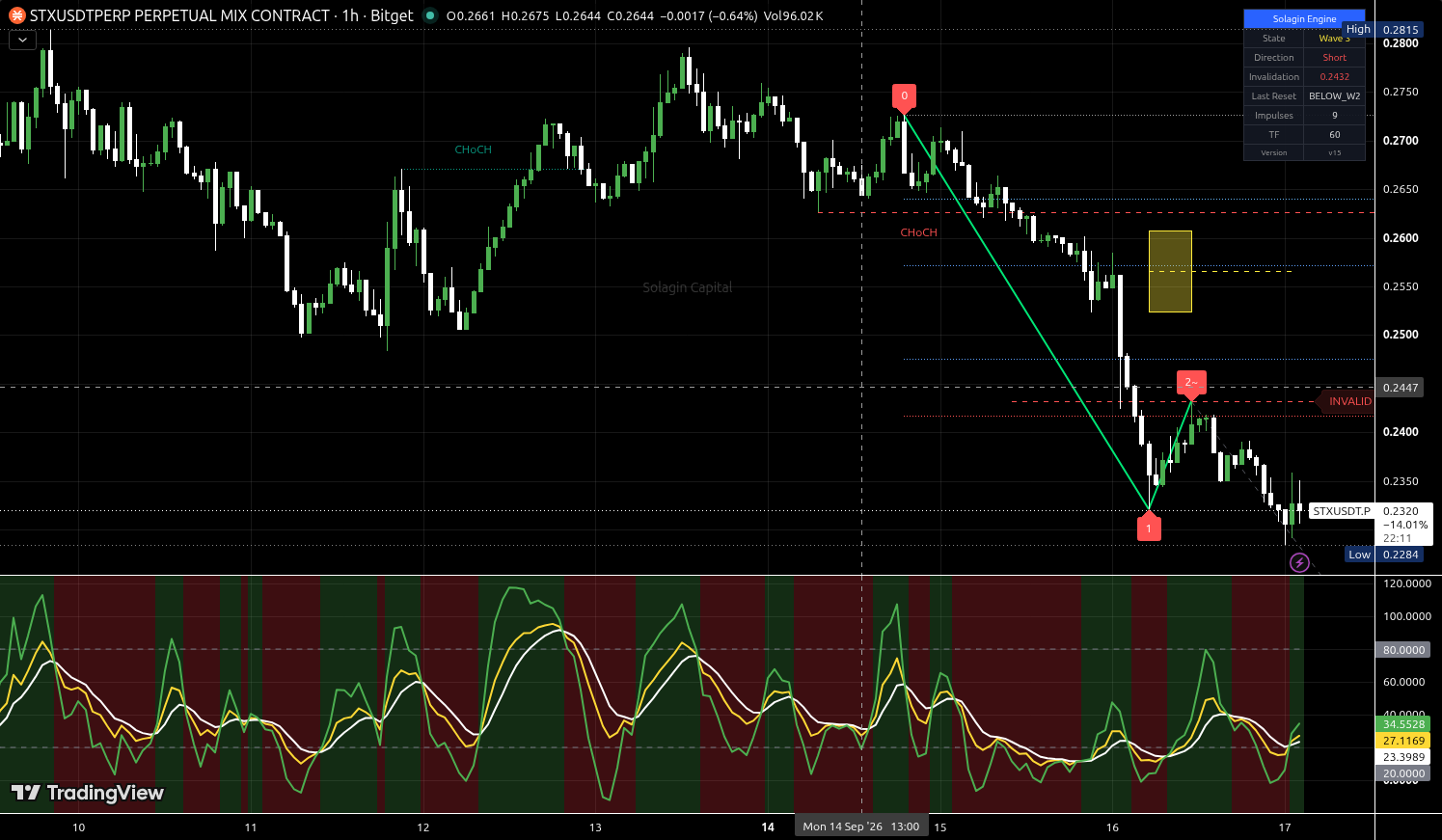Viewport: 1442px width, 840px height.
Task: Click the TF label in the table
Action: pyautogui.click(x=1274, y=135)
